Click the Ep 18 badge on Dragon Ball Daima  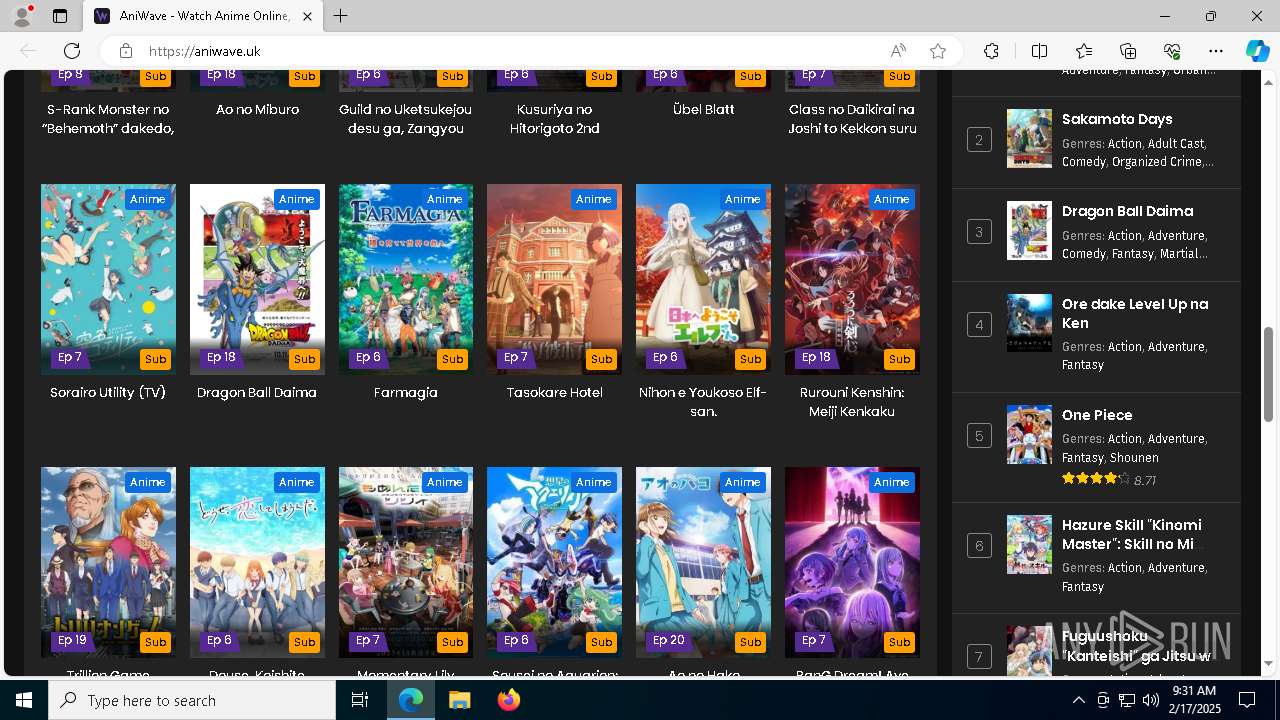[x=221, y=358]
